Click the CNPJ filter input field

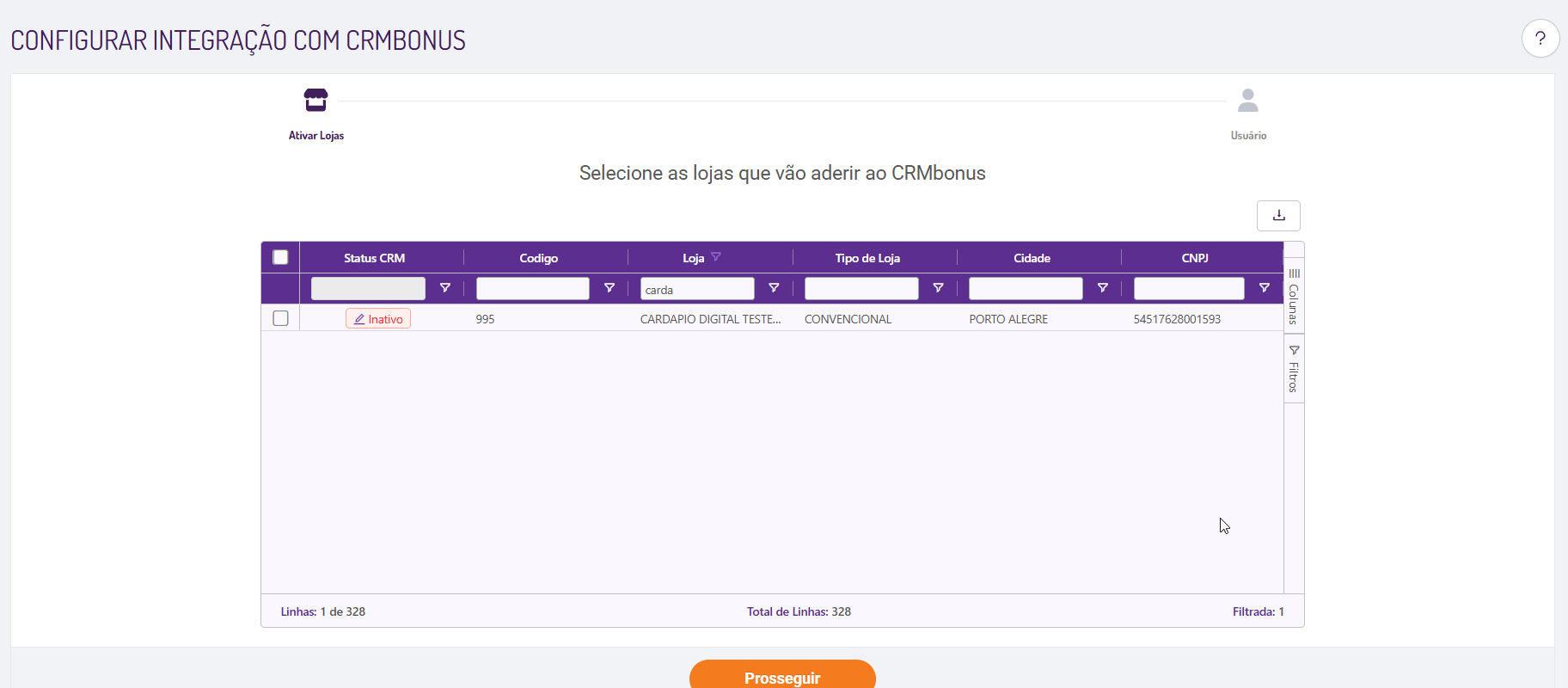point(1189,288)
